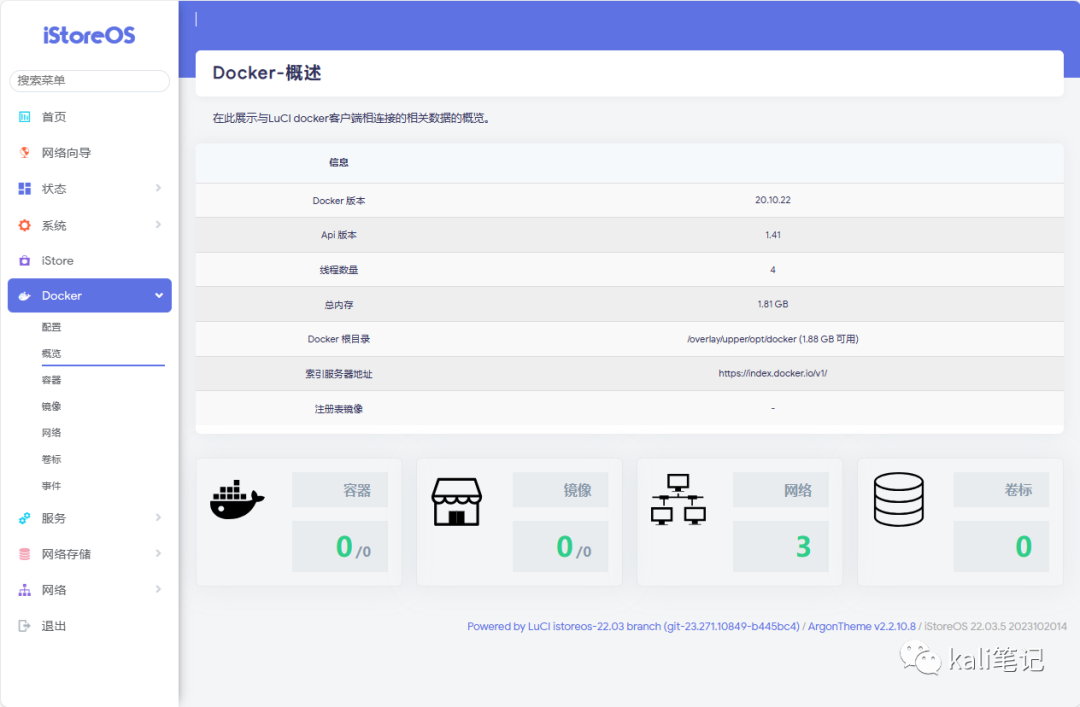
Task: Select the Docker 卷标 submenu
Action: pos(51,459)
